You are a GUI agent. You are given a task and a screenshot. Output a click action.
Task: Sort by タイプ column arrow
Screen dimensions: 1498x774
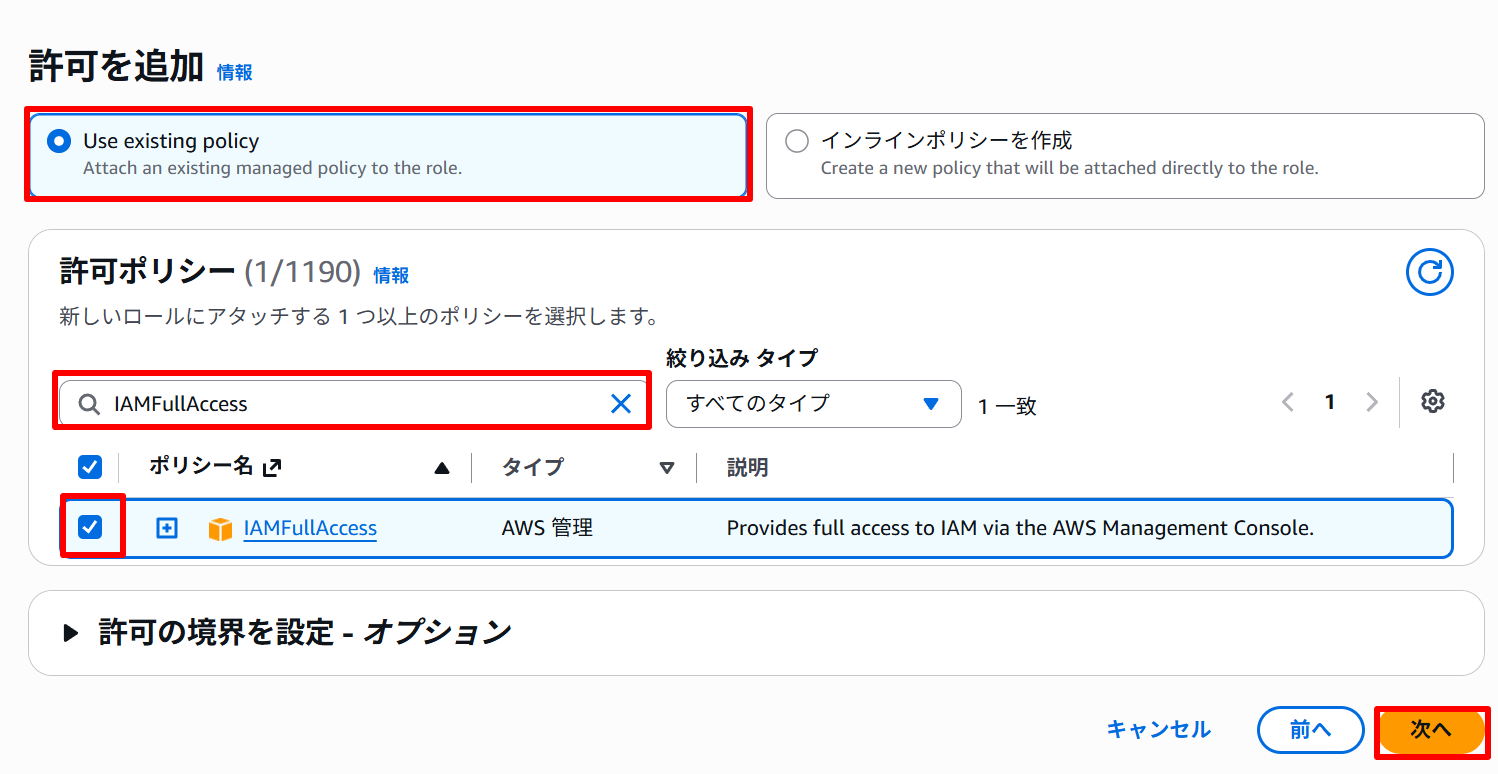pyautogui.click(x=667, y=467)
